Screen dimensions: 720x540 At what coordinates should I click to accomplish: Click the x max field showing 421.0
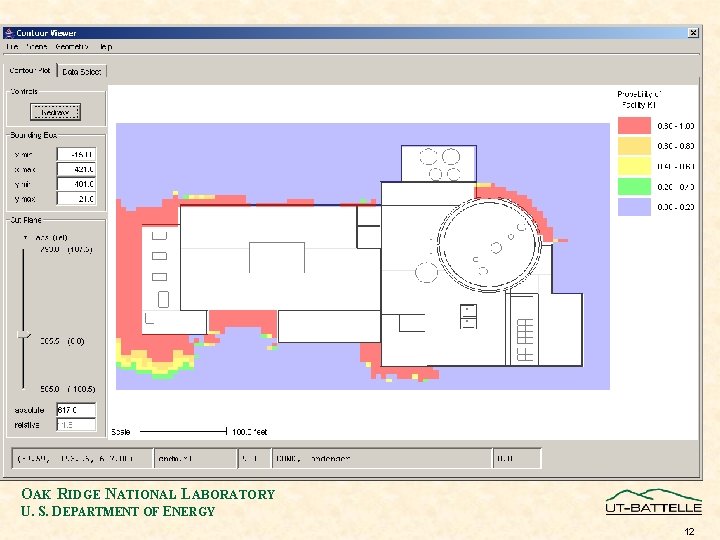coord(76,169)
